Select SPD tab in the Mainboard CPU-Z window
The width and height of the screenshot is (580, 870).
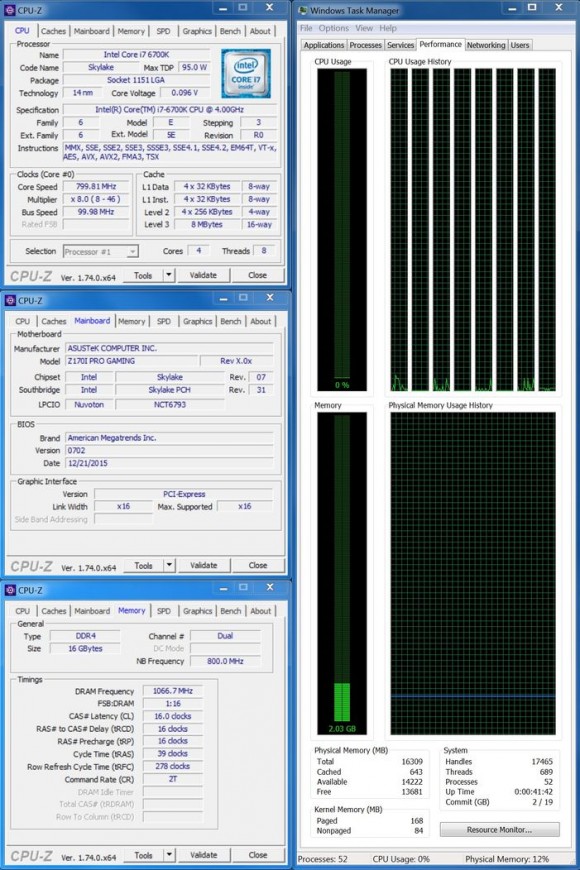coord(164,321)
